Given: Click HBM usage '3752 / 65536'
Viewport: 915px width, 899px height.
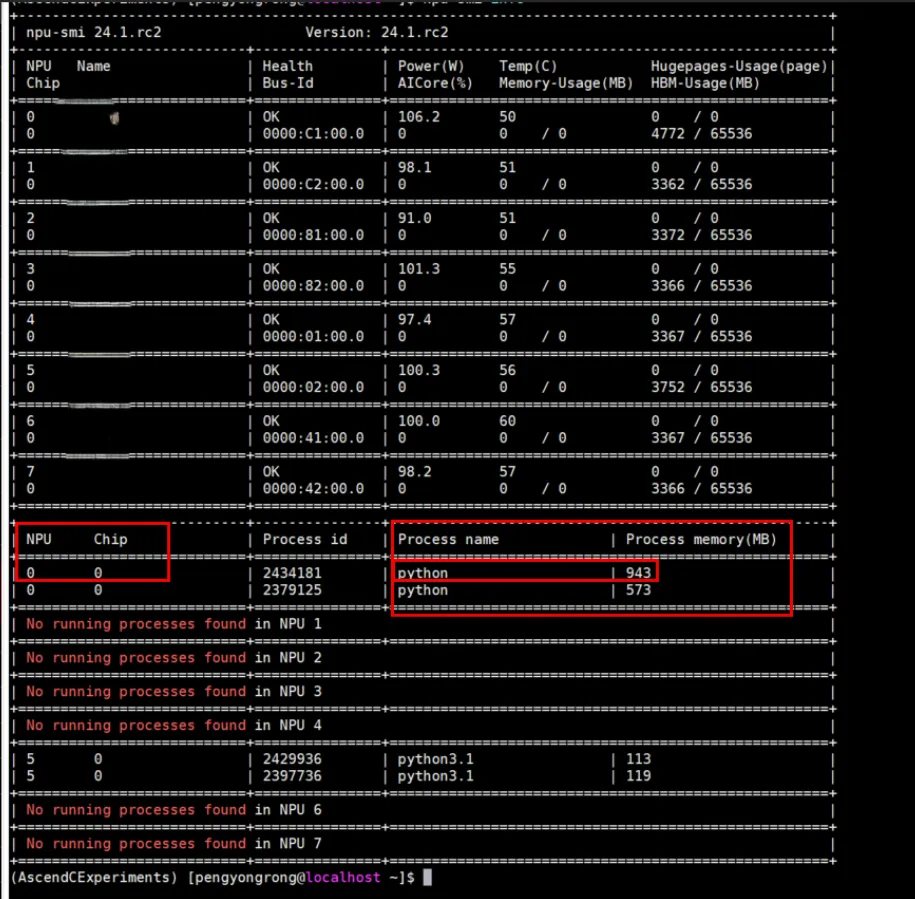Looking at the screenshot, I should click(x=701, y=388).
